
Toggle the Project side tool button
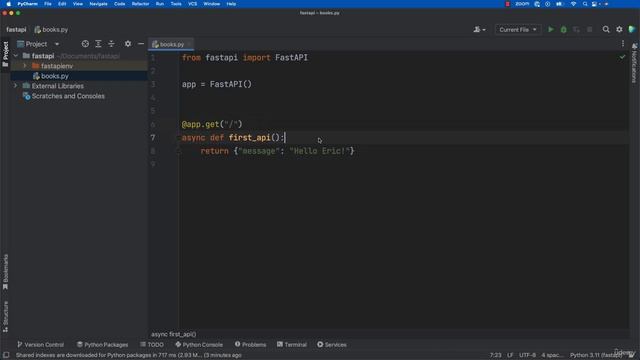(5, 54)
